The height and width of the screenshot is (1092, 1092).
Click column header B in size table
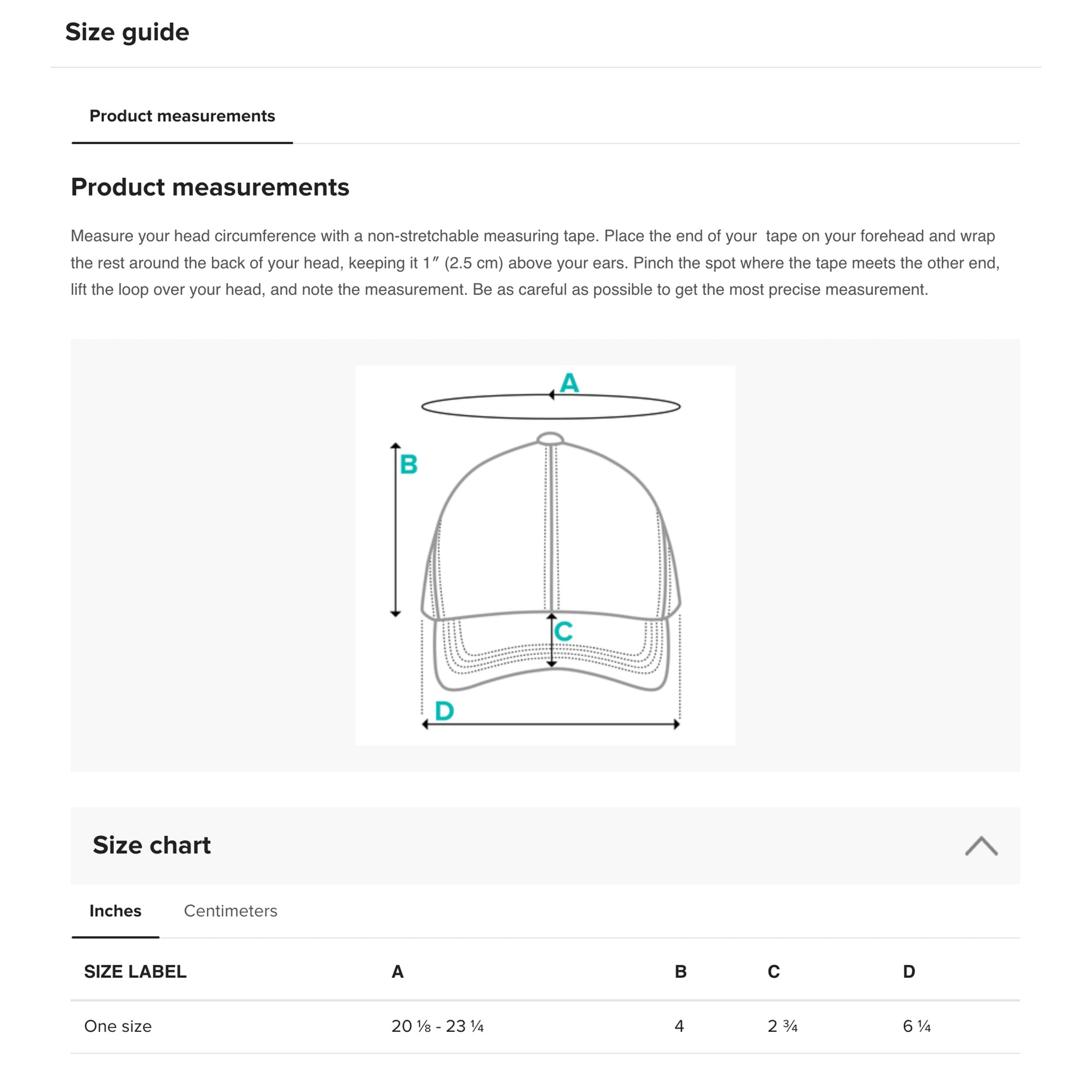(x=680, y=972)
